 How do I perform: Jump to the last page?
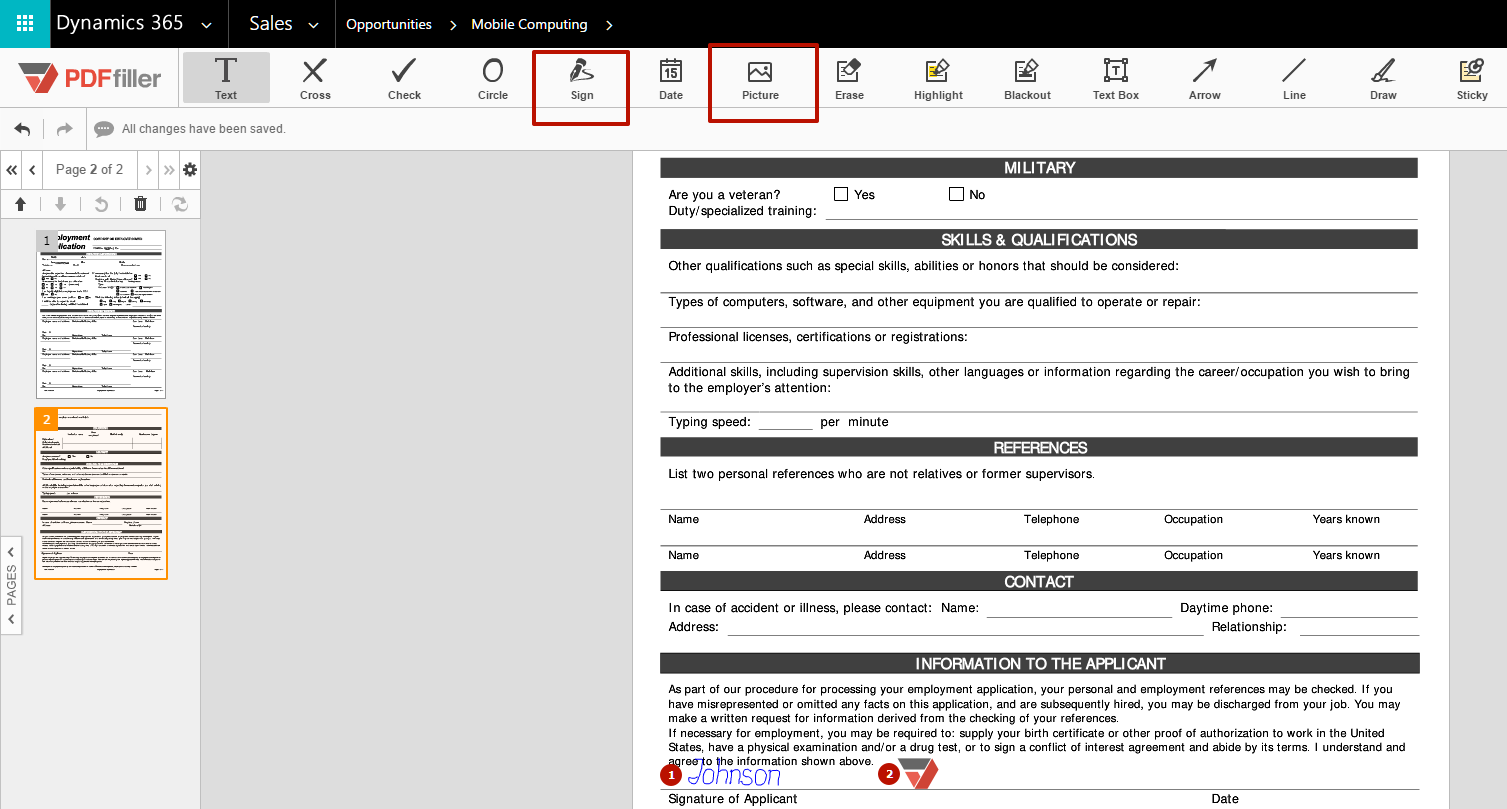click(169, 170)
